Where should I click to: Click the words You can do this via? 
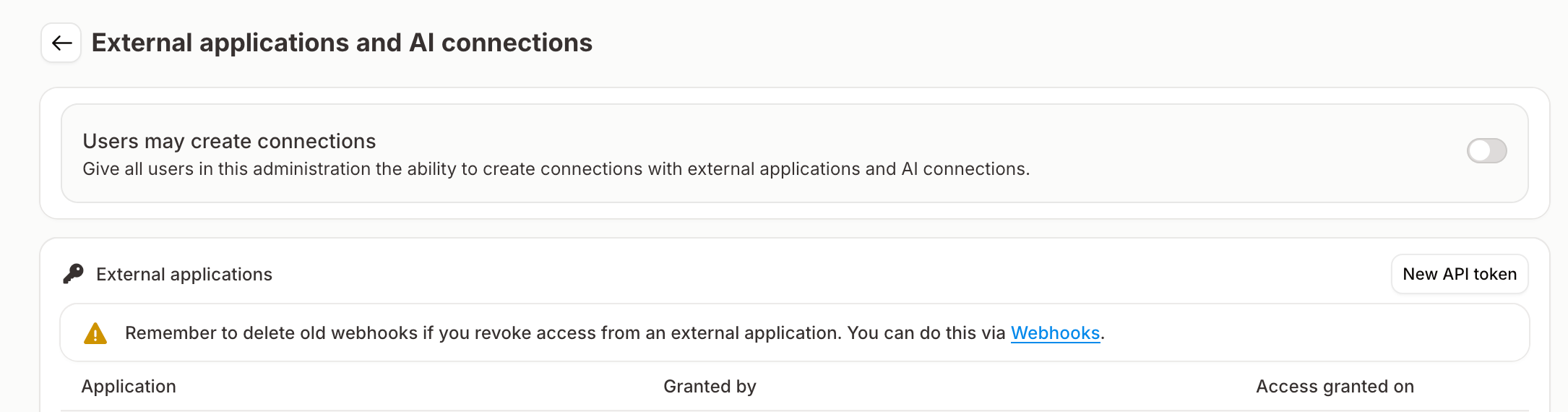point(926,333)
